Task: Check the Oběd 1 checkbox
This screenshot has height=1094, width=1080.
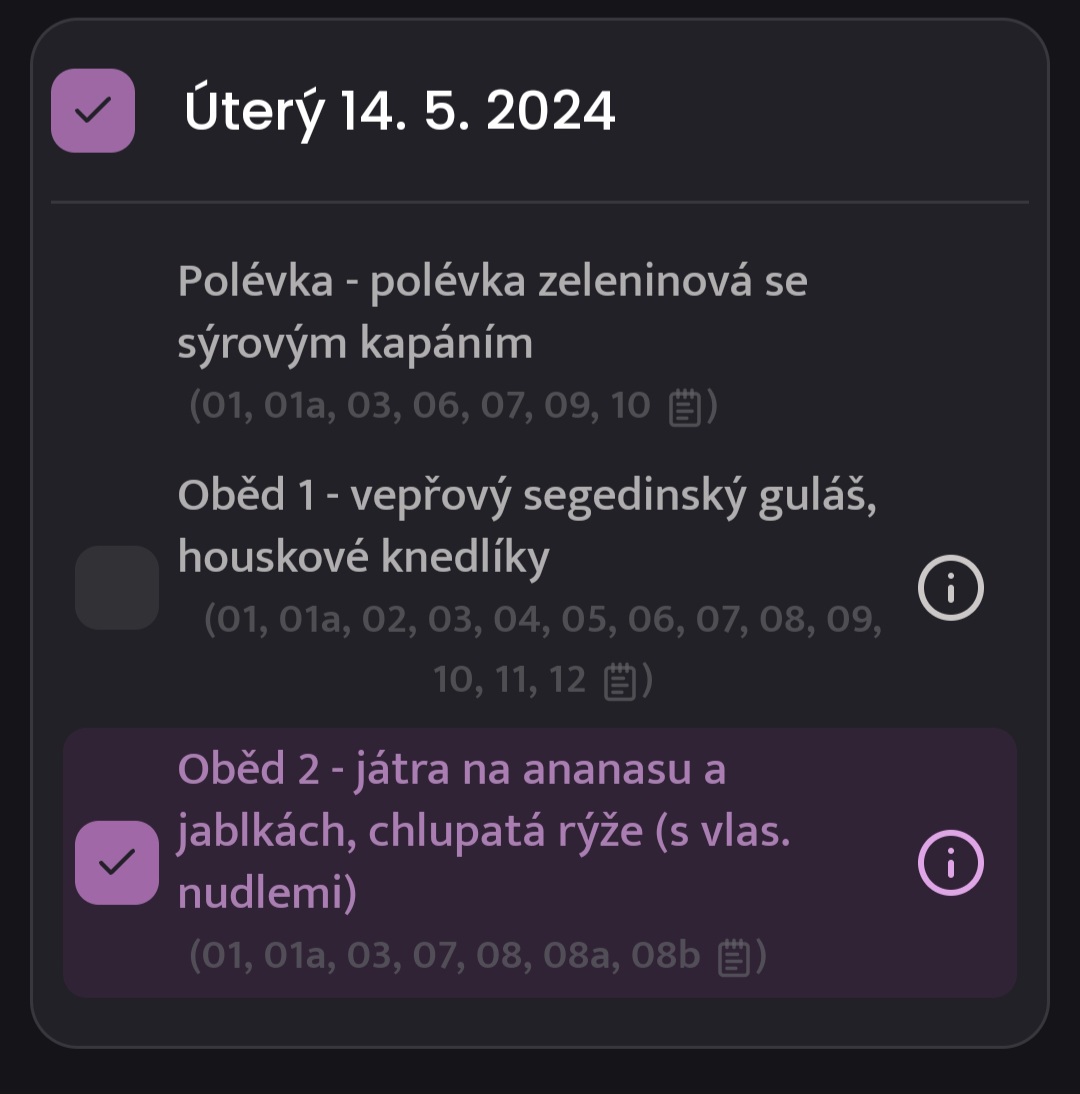Action: (117, 587)
